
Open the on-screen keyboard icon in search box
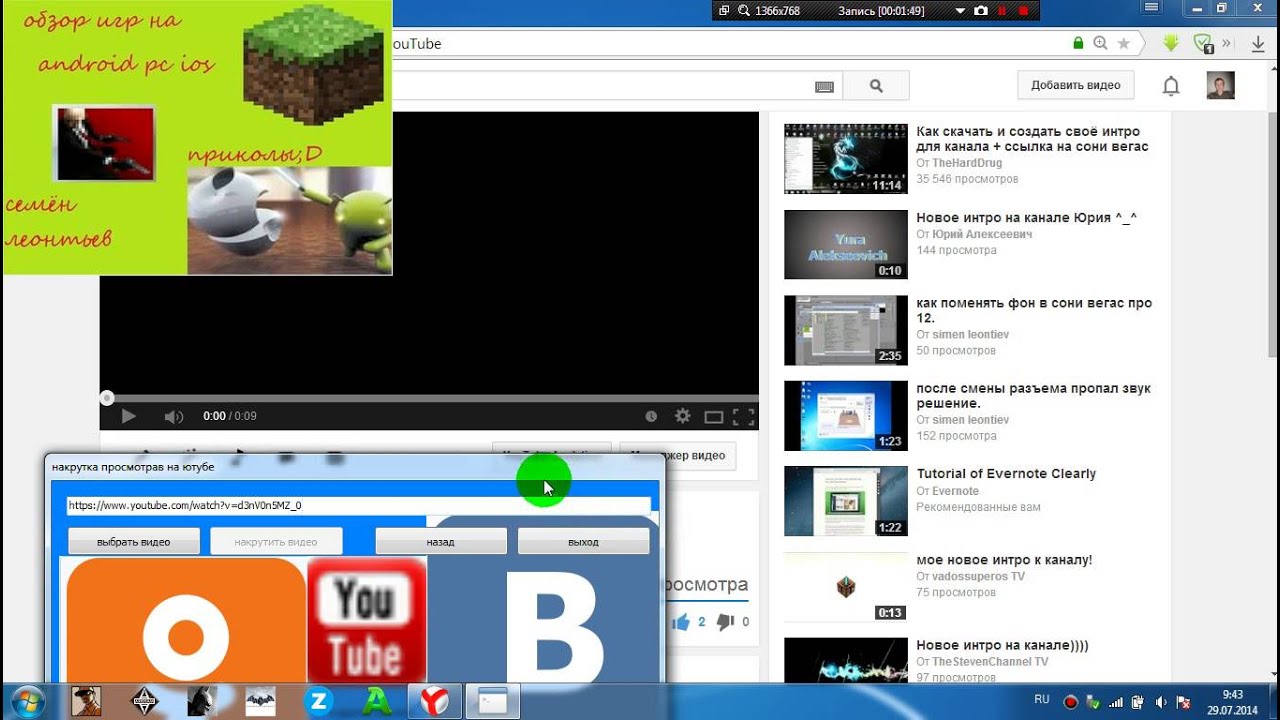point(824,87)
